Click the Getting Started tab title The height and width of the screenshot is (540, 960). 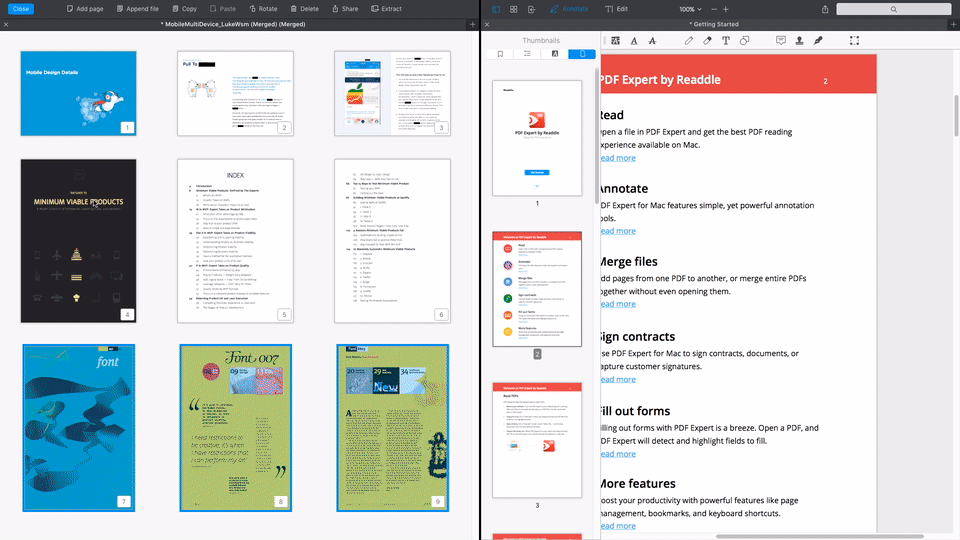714,24
